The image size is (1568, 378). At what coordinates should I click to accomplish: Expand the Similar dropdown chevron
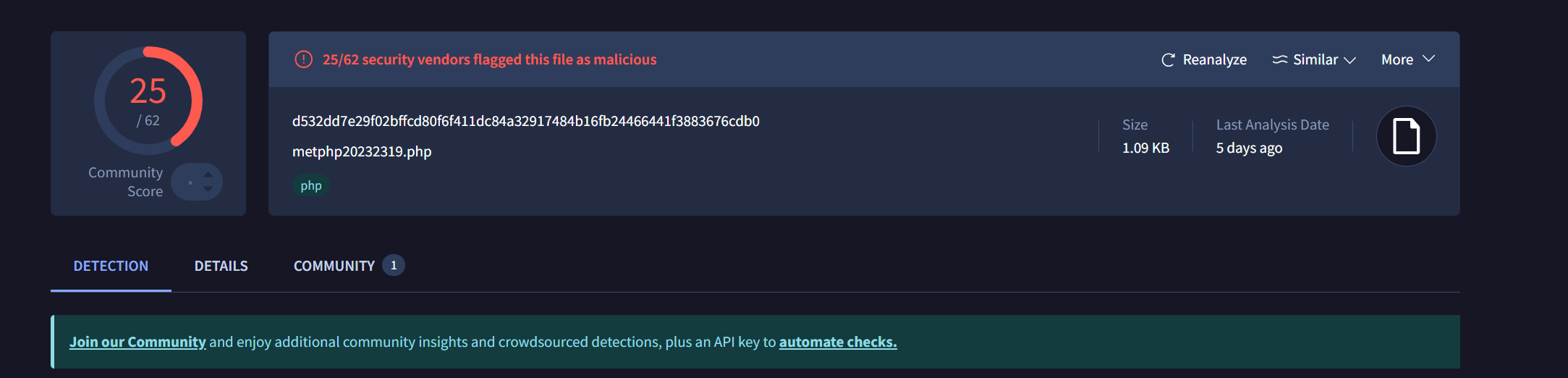click(1349, 60)
